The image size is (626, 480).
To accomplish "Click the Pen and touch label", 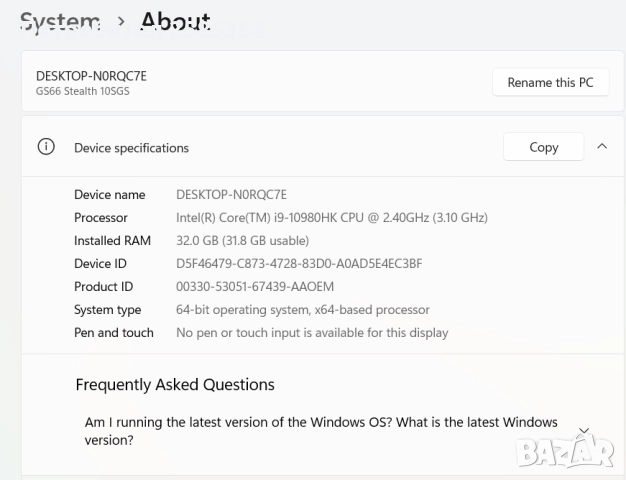I will 114,333.
